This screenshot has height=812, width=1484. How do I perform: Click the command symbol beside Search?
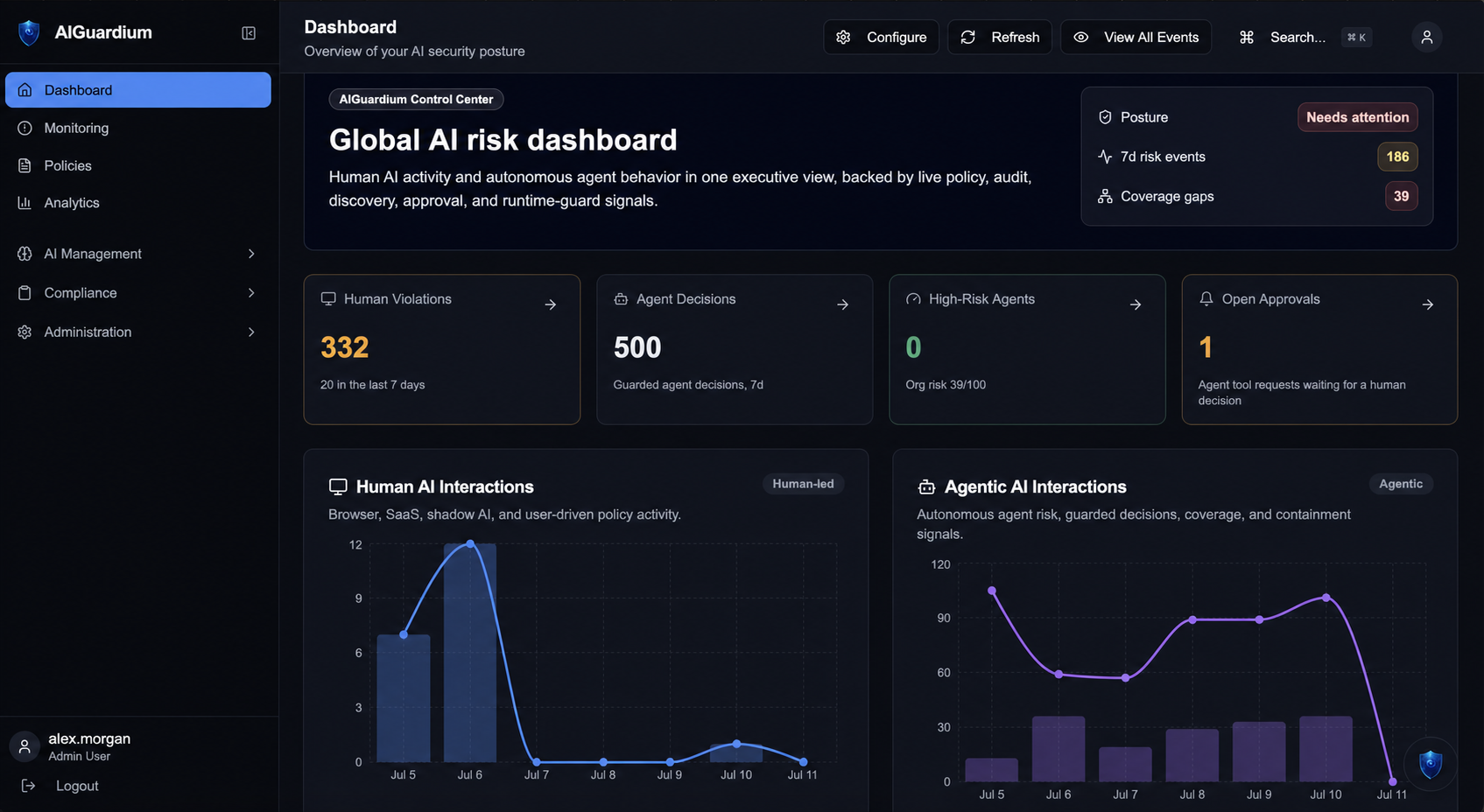(x=1247, y=38)
